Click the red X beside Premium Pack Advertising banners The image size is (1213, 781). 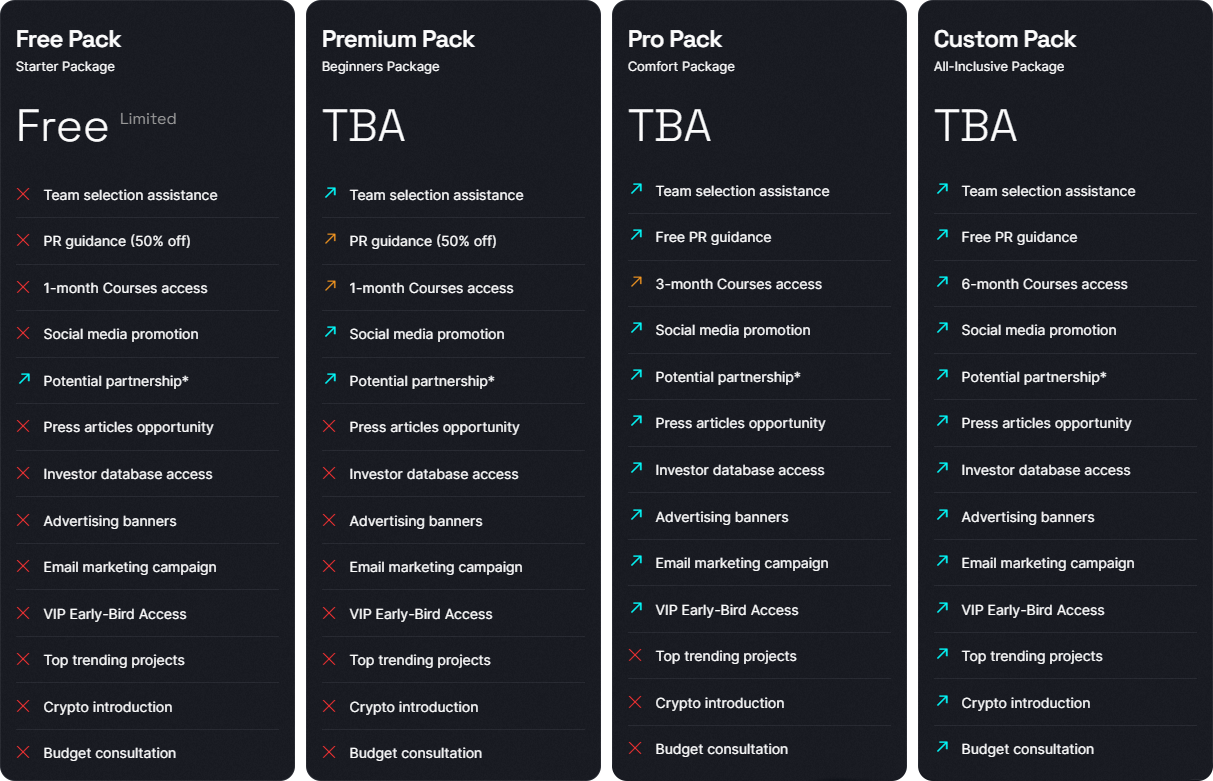[x=329, y=521]
